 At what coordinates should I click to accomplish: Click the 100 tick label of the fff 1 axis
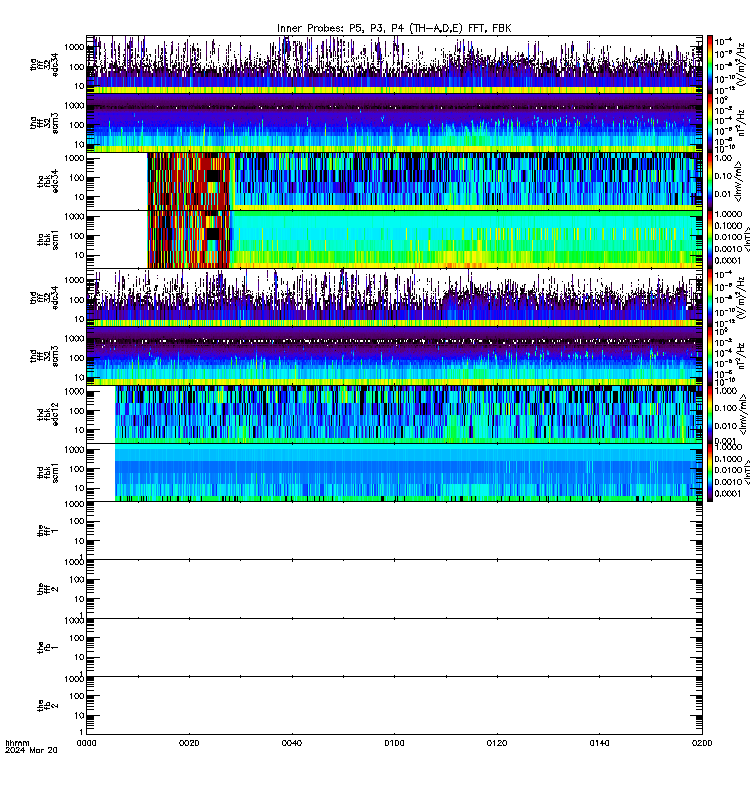77,521
